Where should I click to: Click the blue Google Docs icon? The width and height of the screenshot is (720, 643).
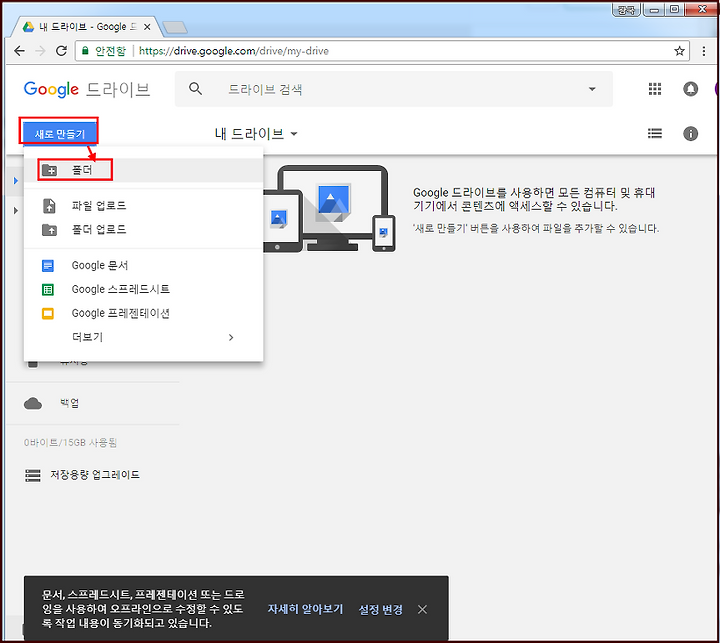[48, 265]
